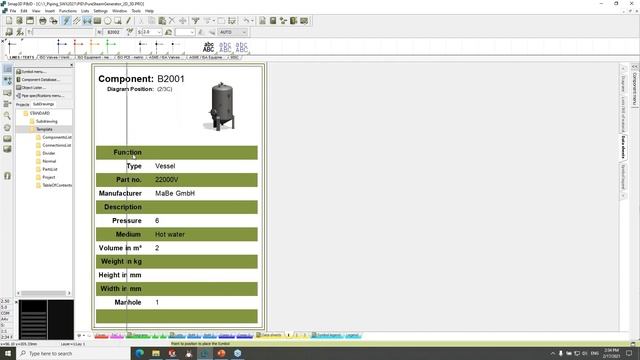Click the Delete X icon in toolbar
640x360 pixels.
(172, 21)
